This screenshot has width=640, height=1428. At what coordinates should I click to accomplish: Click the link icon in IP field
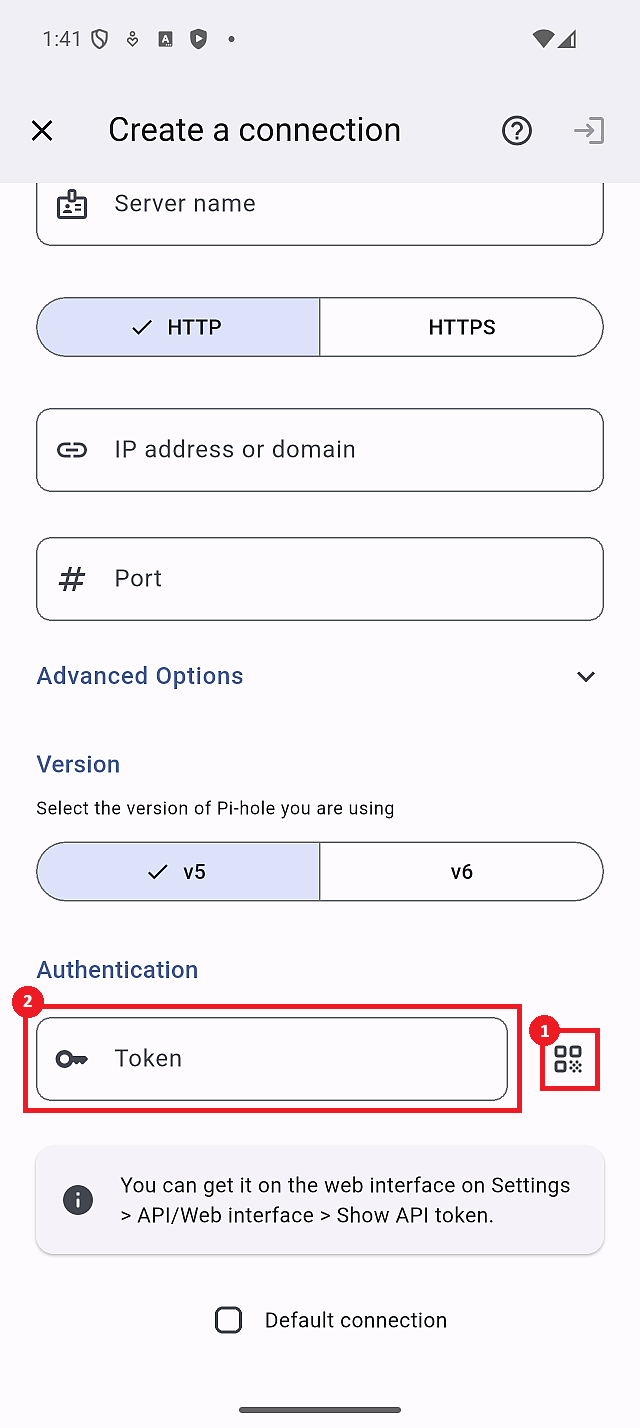click(71, 449)
